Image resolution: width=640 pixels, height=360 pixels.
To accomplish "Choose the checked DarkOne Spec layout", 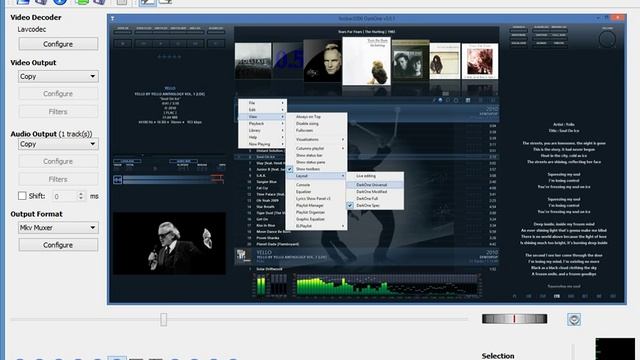I will (x=375, y=206).
